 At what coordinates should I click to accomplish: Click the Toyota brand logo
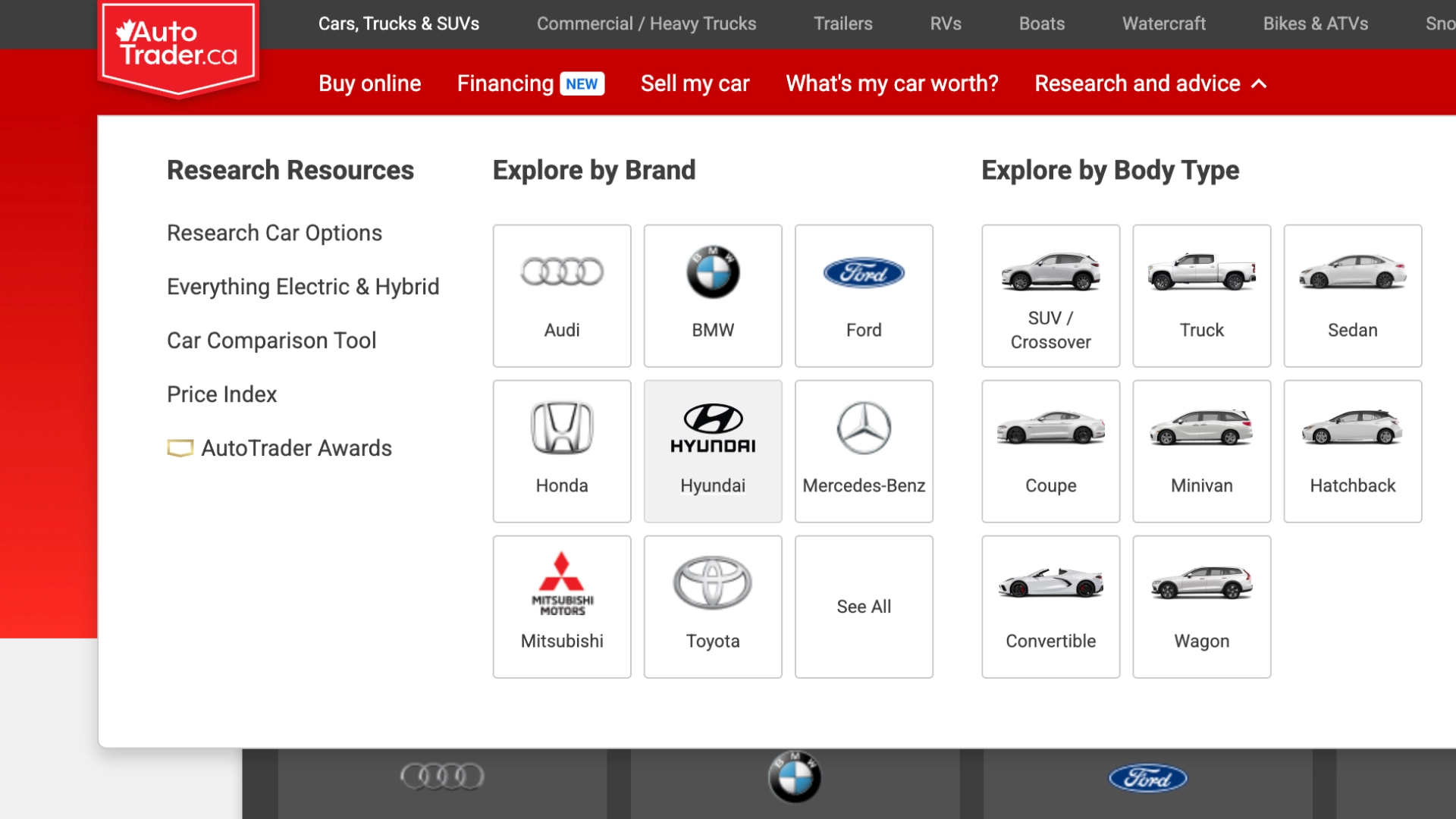pyautogui.click(x=713, y=583)
